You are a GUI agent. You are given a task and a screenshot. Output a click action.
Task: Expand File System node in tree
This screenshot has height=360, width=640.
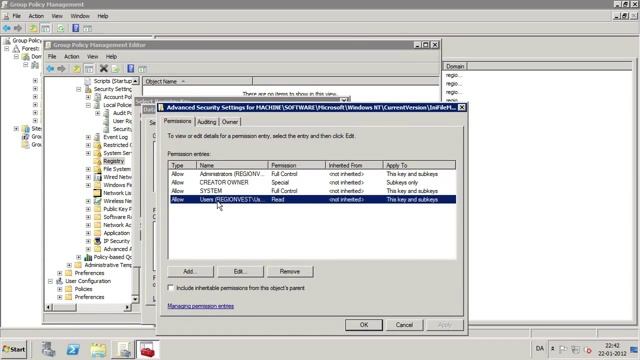[x=88, y=169]
